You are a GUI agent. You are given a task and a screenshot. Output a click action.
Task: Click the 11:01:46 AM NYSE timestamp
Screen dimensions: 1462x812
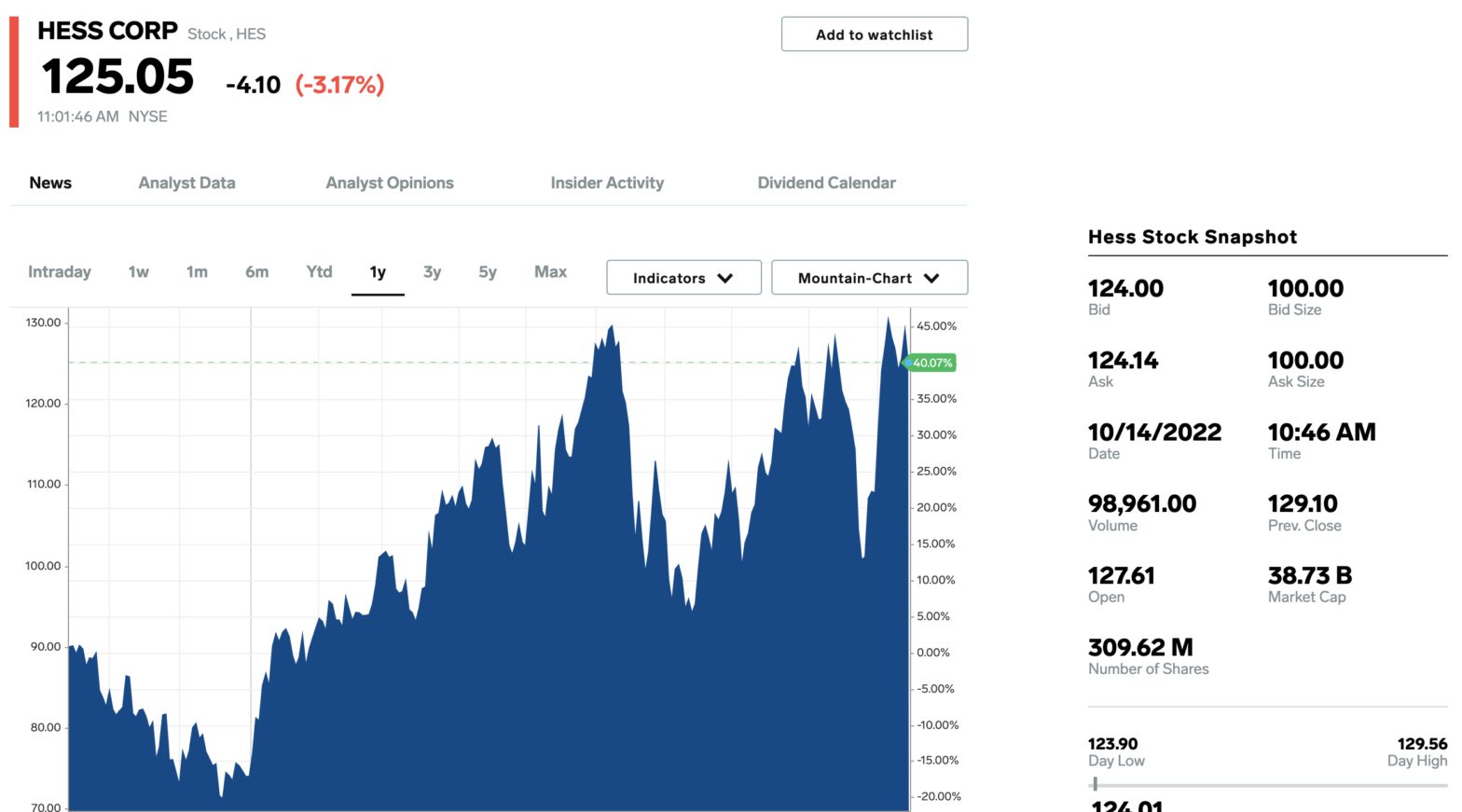click(103, 117)
